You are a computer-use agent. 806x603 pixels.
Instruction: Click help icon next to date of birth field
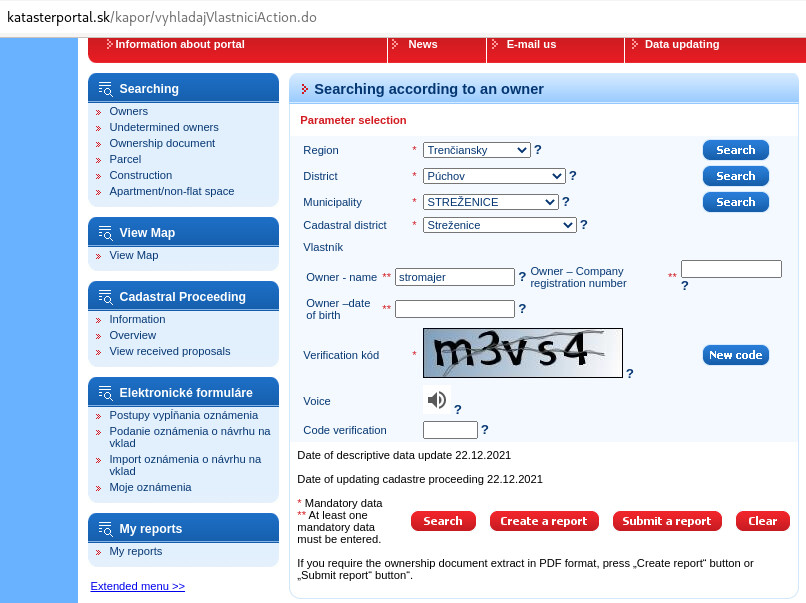[x=522, y=309]
